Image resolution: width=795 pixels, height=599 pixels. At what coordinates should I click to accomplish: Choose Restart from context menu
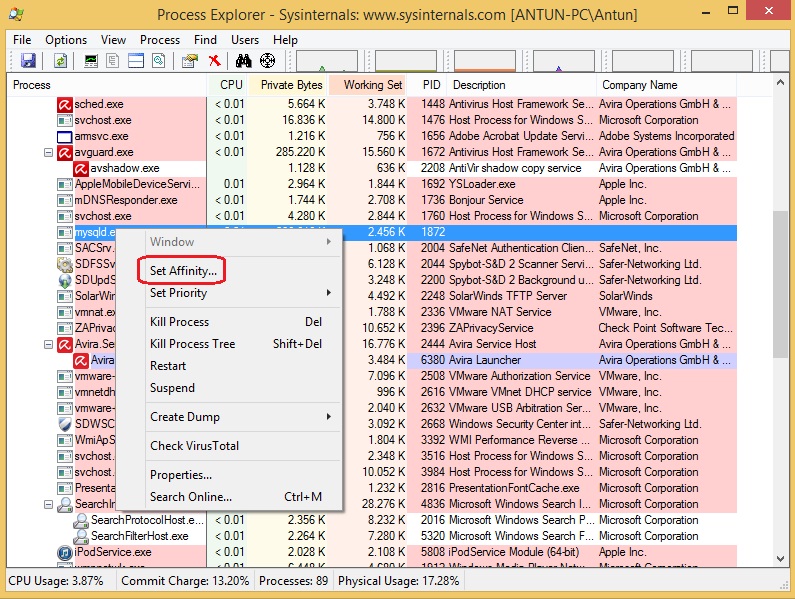243,366
